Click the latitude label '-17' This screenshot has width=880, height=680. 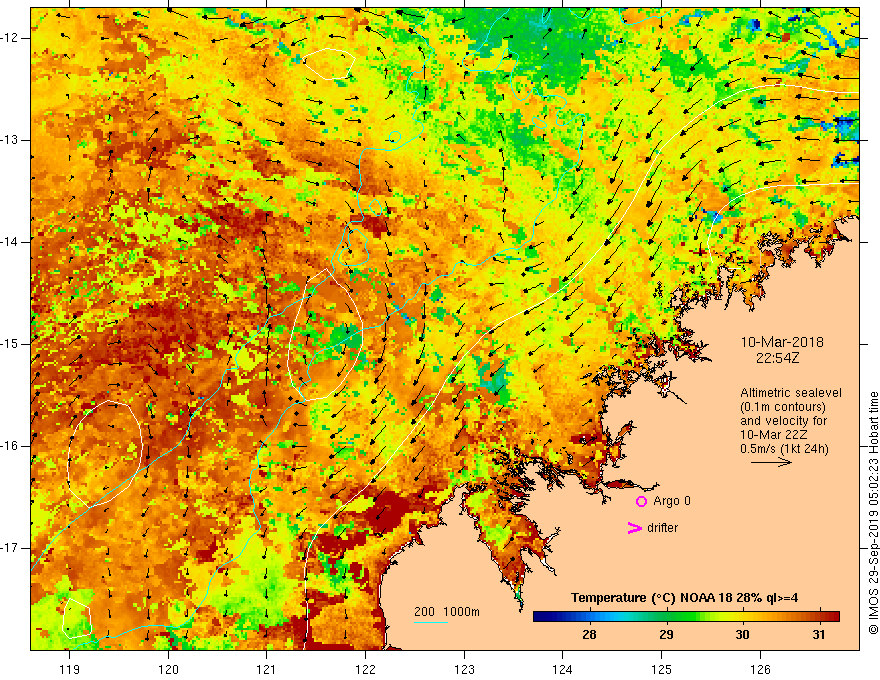10,548
